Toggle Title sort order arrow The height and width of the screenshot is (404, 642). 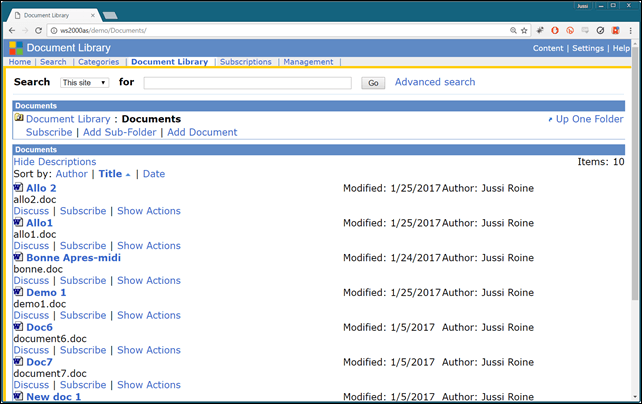(x=128, y=175)
